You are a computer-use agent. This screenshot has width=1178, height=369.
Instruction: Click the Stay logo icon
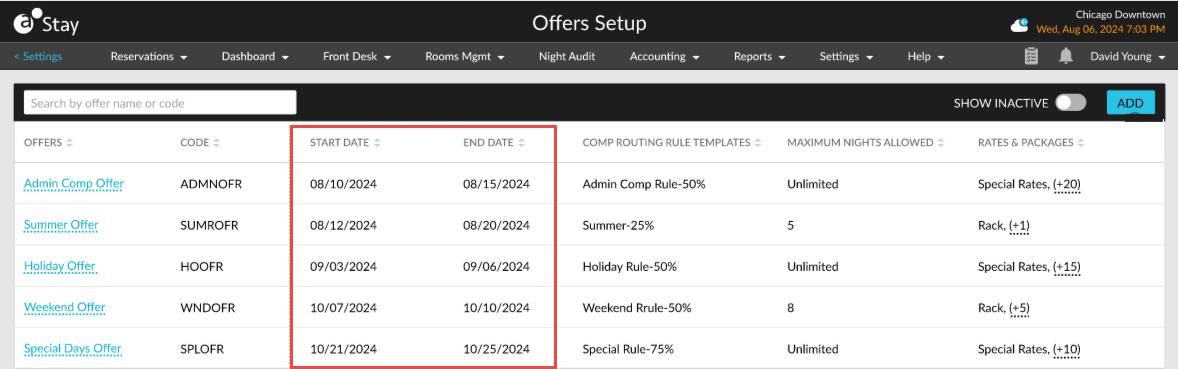pos(24,24)
